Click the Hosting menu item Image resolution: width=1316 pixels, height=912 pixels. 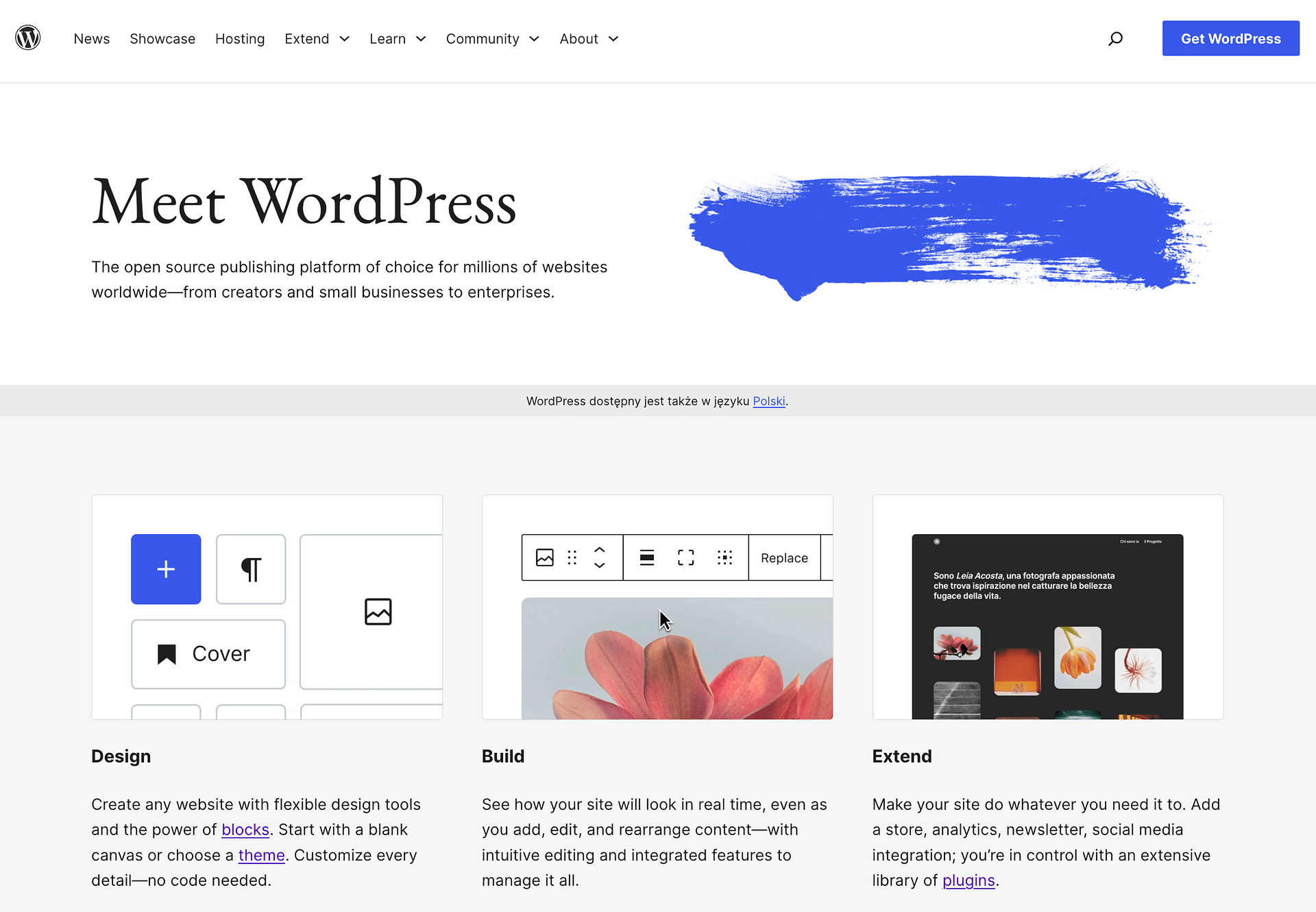point(239,38)
